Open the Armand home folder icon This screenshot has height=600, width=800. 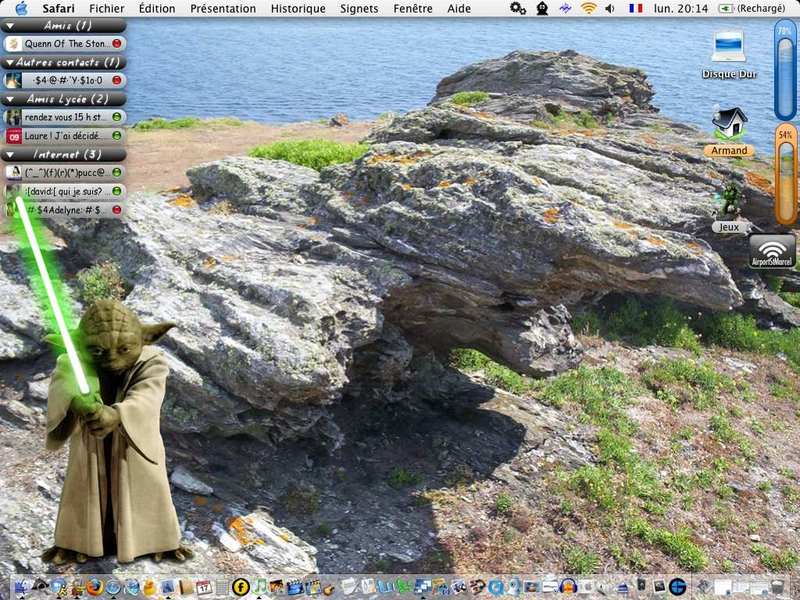tap(729, 124)
